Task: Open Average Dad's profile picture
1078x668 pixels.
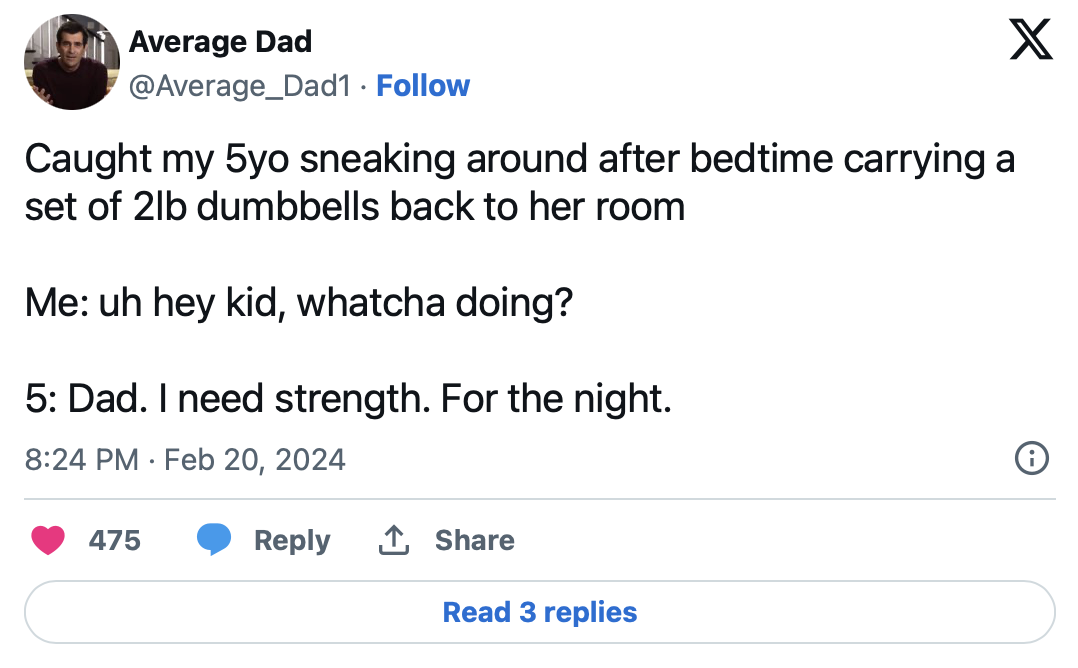Action: 72,62
